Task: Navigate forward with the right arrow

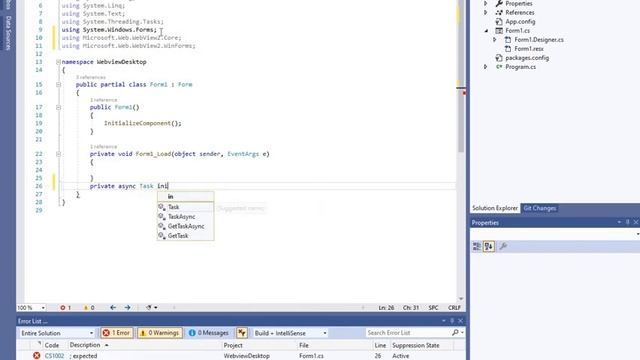Action: click(x=128, y=307)
